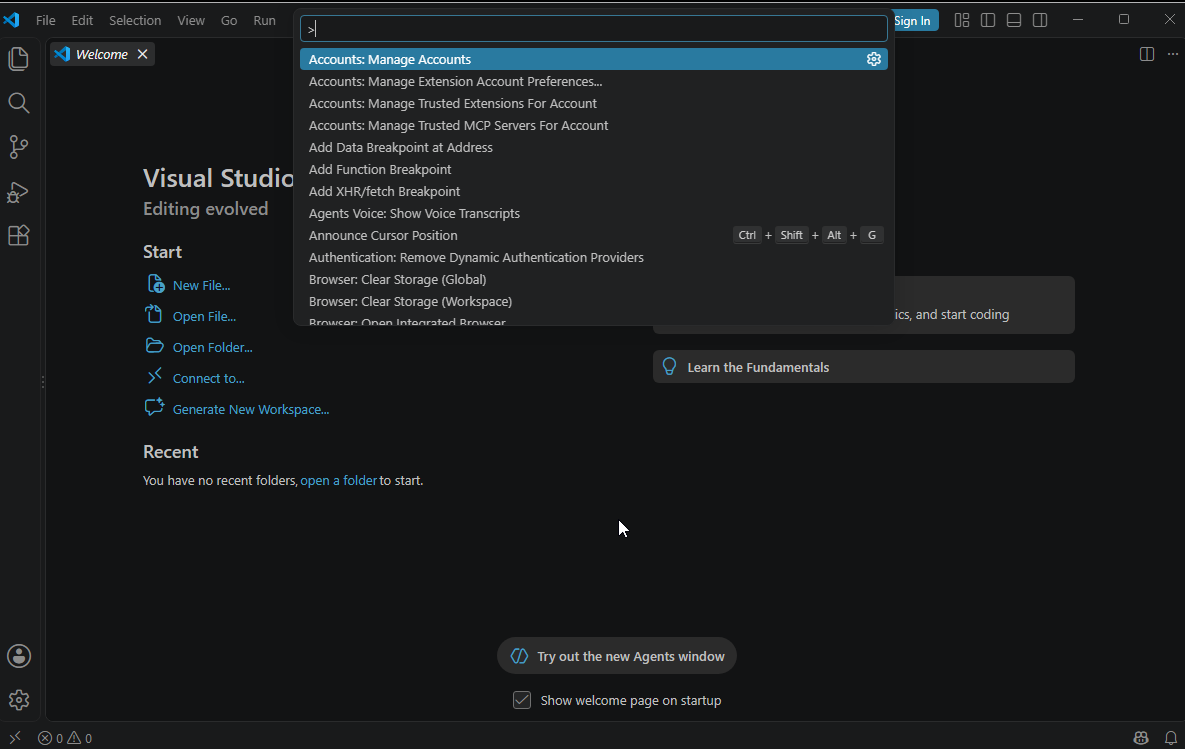Select Browser: Clear Storage (Global)
1185x749 pixels.
point(594,279)
